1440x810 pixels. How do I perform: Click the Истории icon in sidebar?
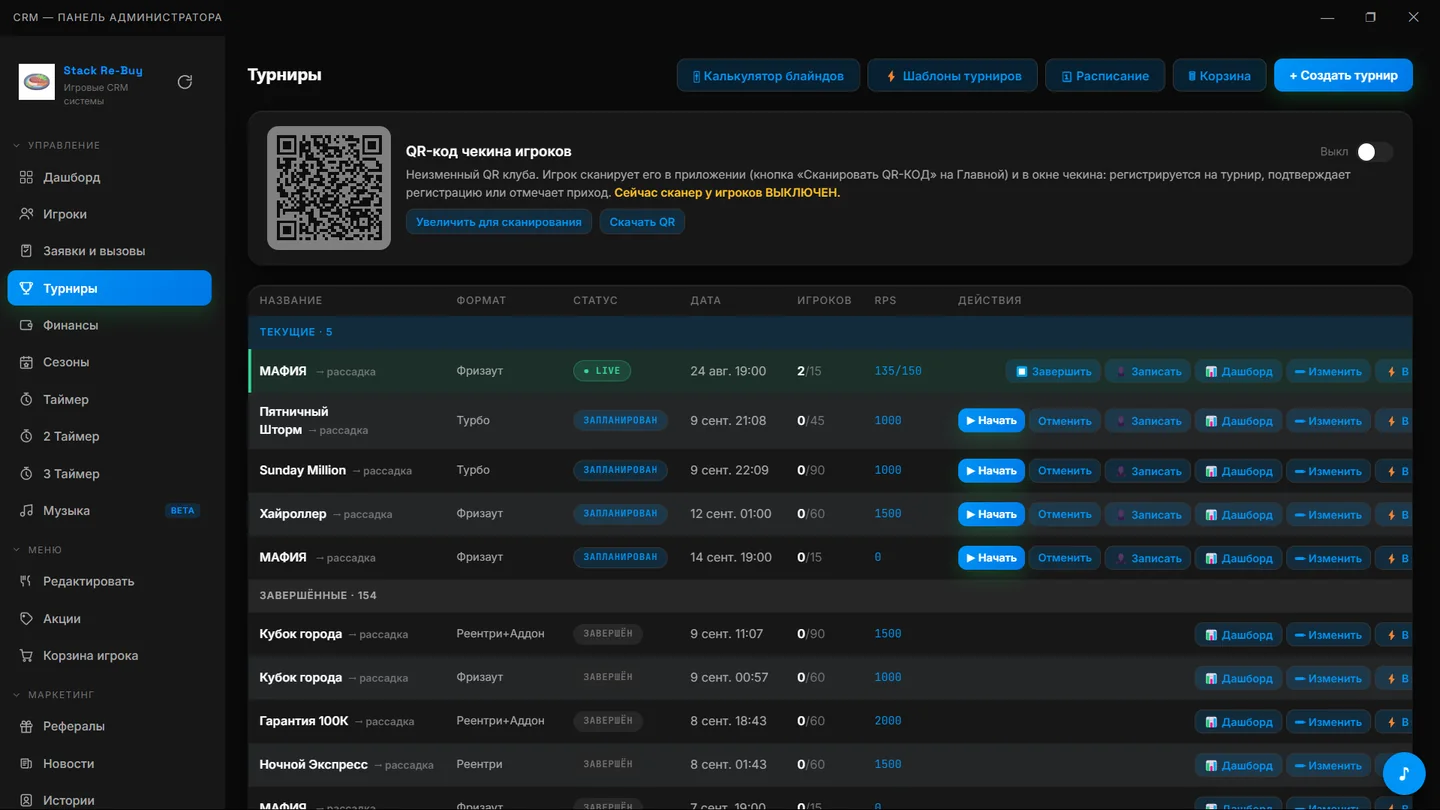click(x=27, y=800)
